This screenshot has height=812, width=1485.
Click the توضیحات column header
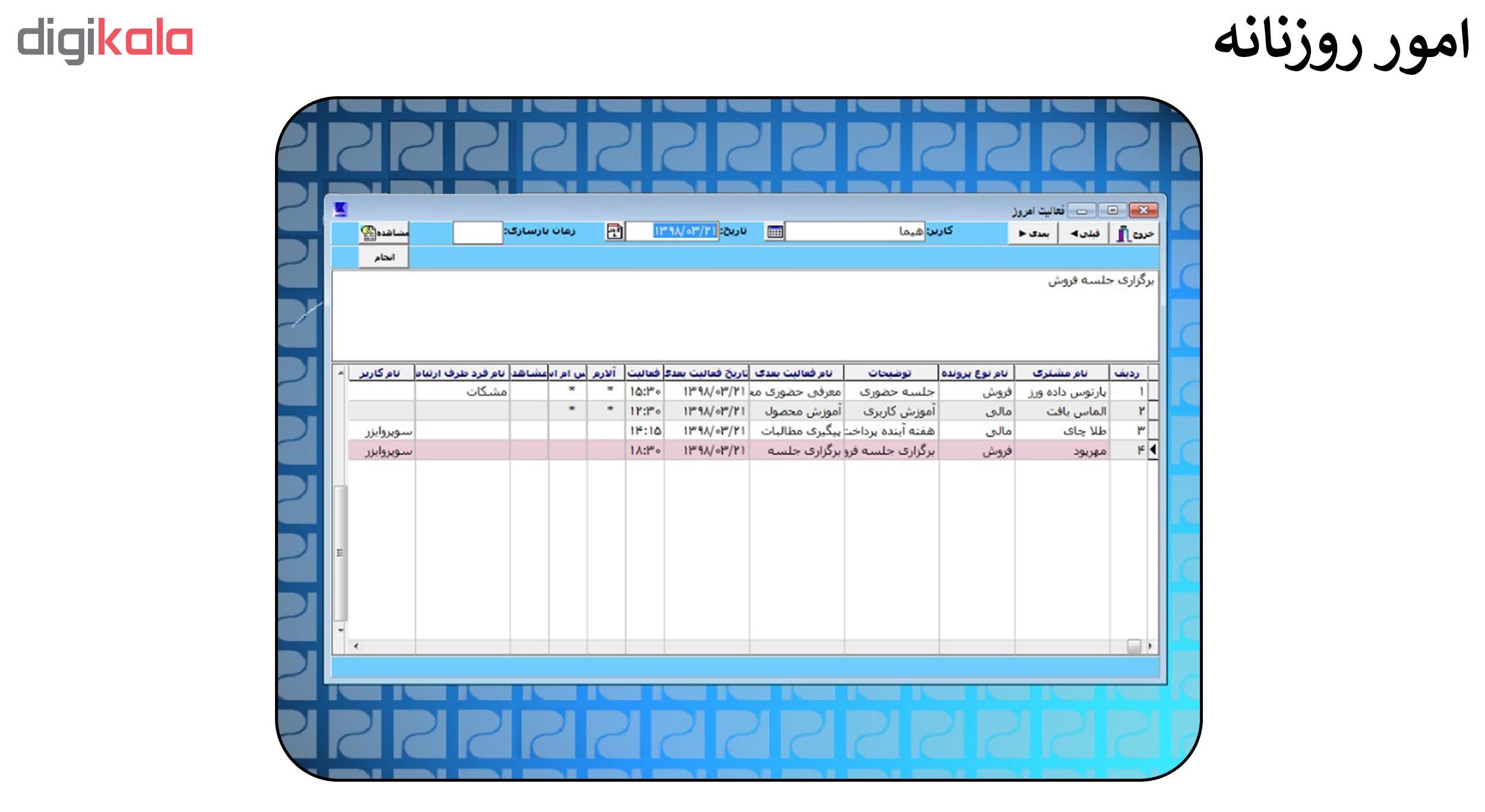click(x=891, y=373)
